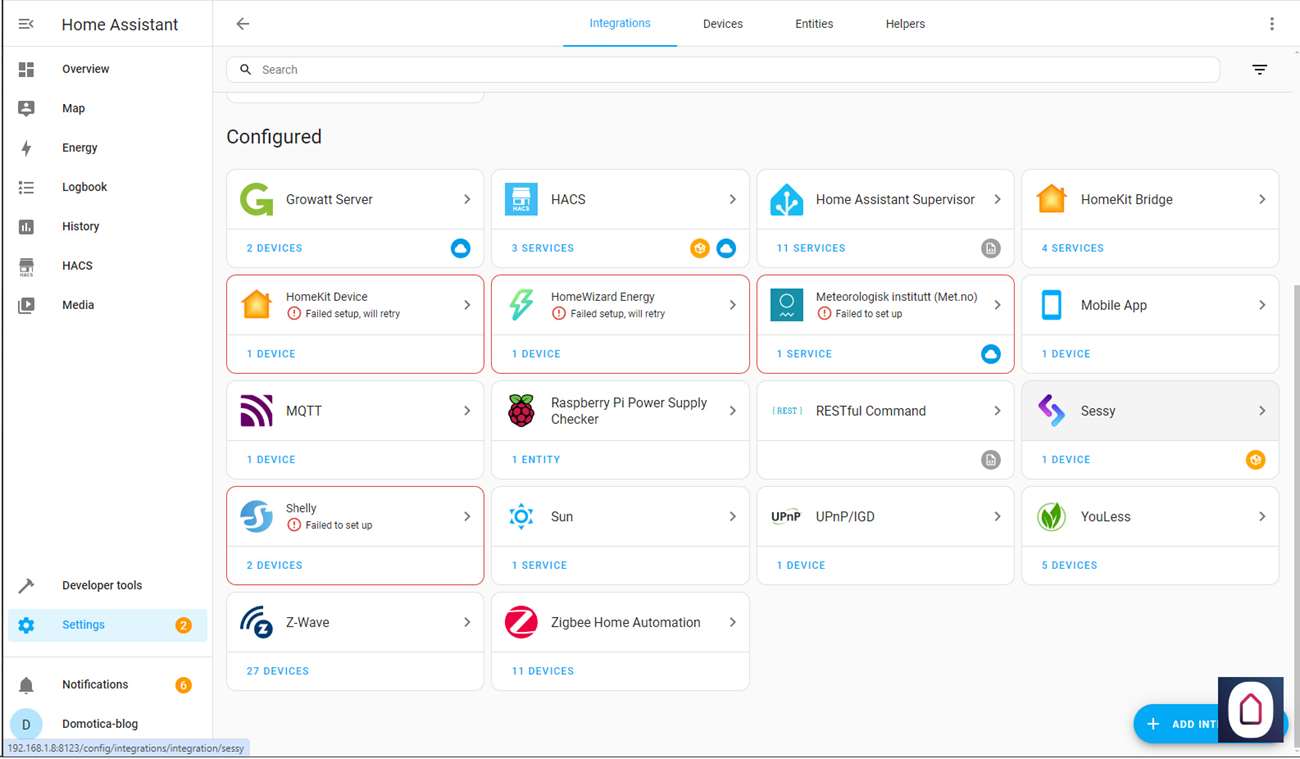
Task: Open the filter icon next to search
Action: pos(1259,70)
